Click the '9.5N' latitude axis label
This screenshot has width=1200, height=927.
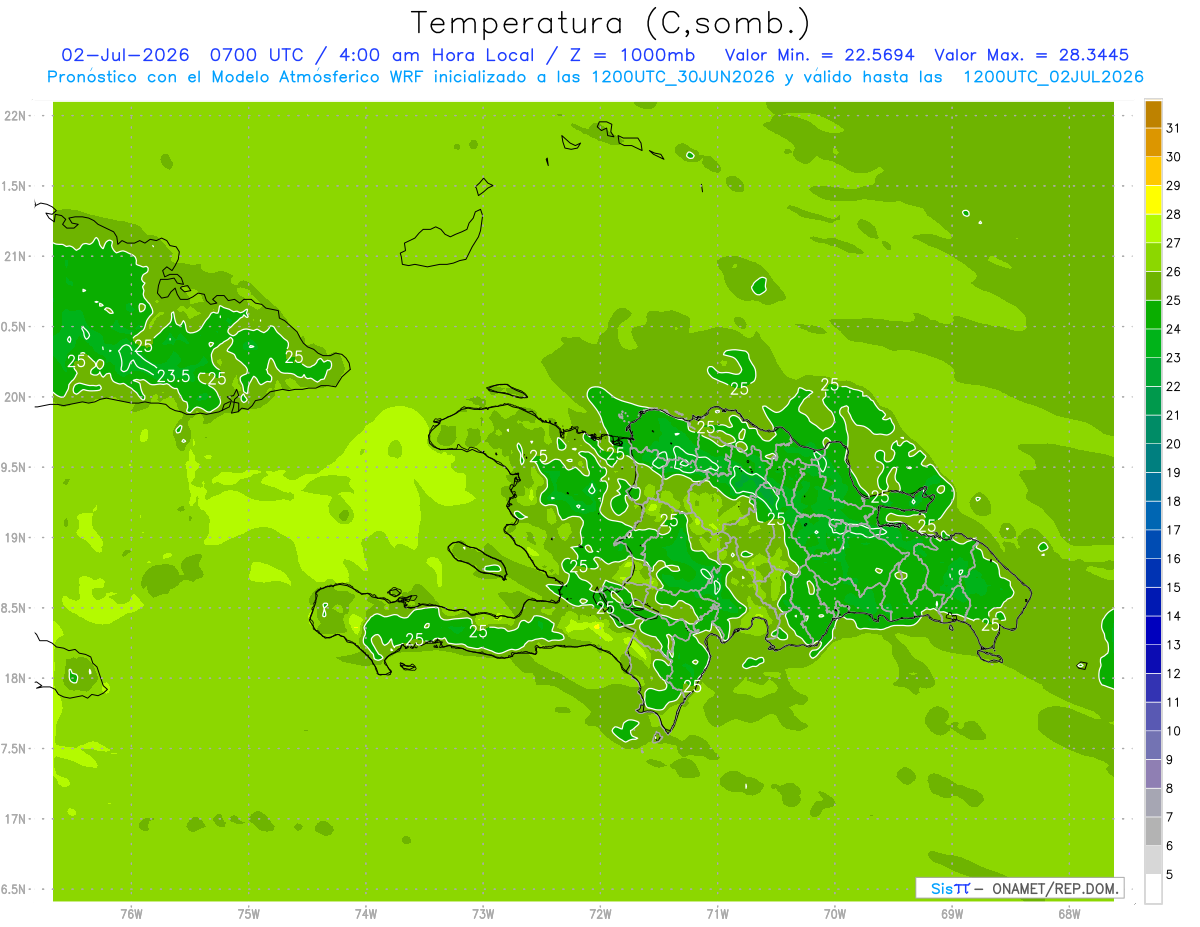pyautogui.click(x=15, y=467)
